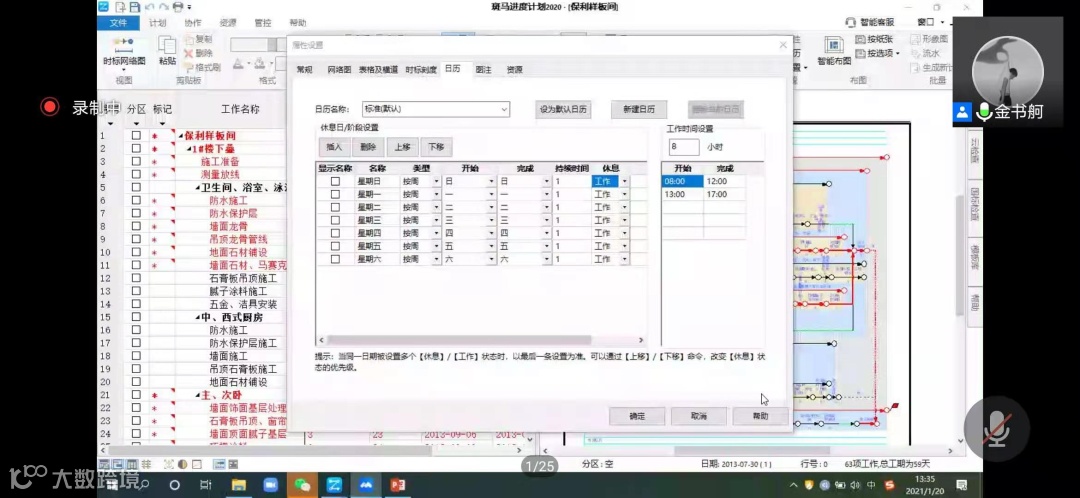Image resolution: width=1080 pixels, height=498 pixels.
Task: Select the 08:00 start time cell
Action: pyautogui.click(x=683, y=181)
